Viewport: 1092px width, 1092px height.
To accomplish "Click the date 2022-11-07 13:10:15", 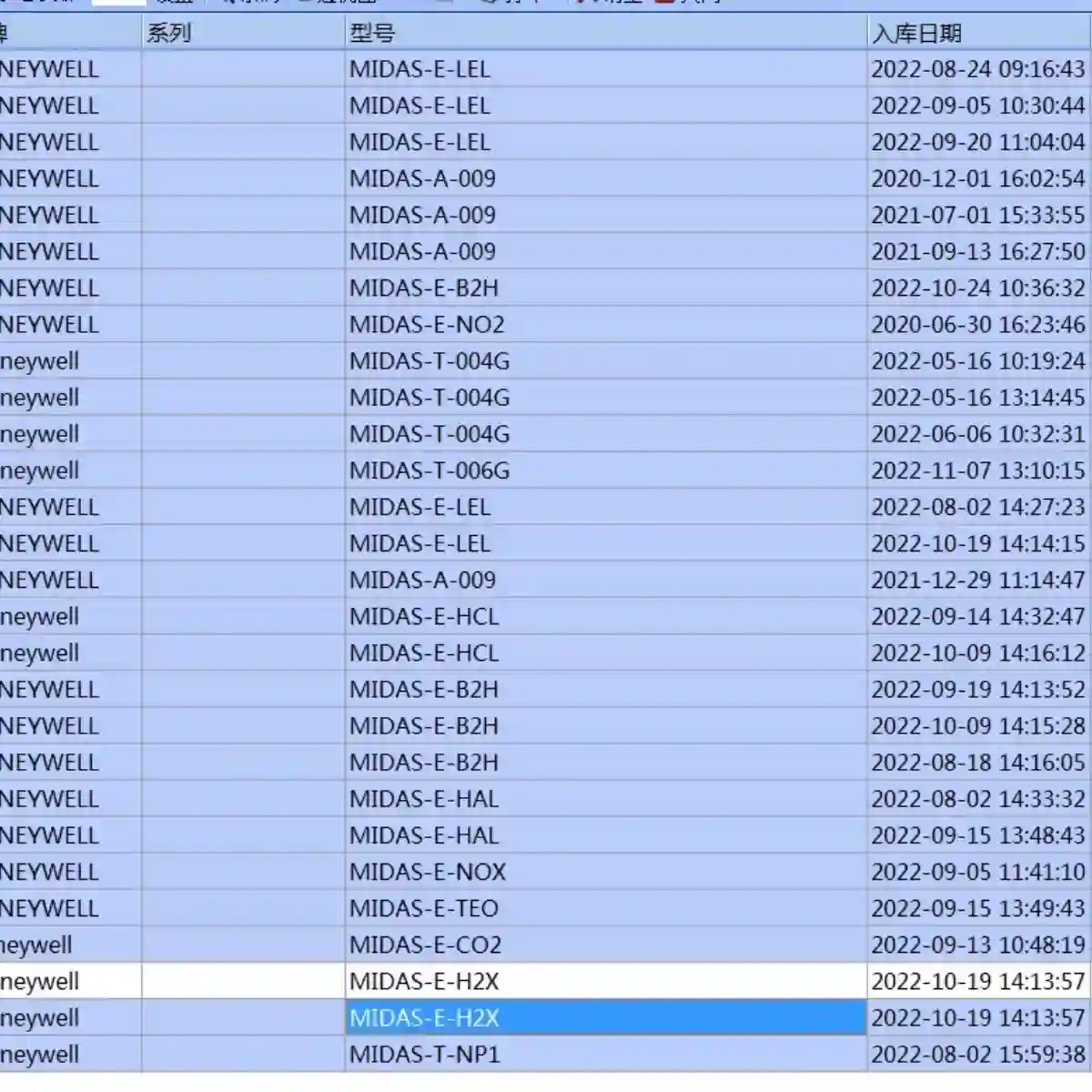I will pyautogui.click(x=978, y=470).
